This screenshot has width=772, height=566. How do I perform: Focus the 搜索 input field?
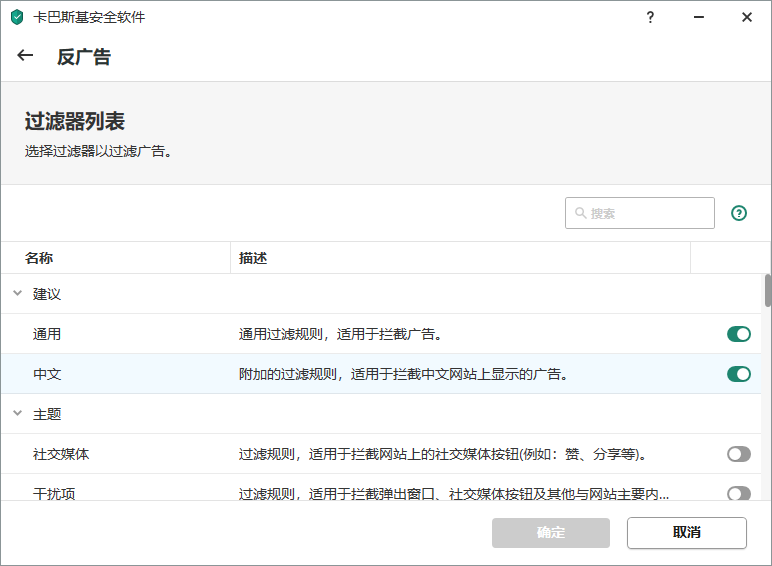click(640, 213)
